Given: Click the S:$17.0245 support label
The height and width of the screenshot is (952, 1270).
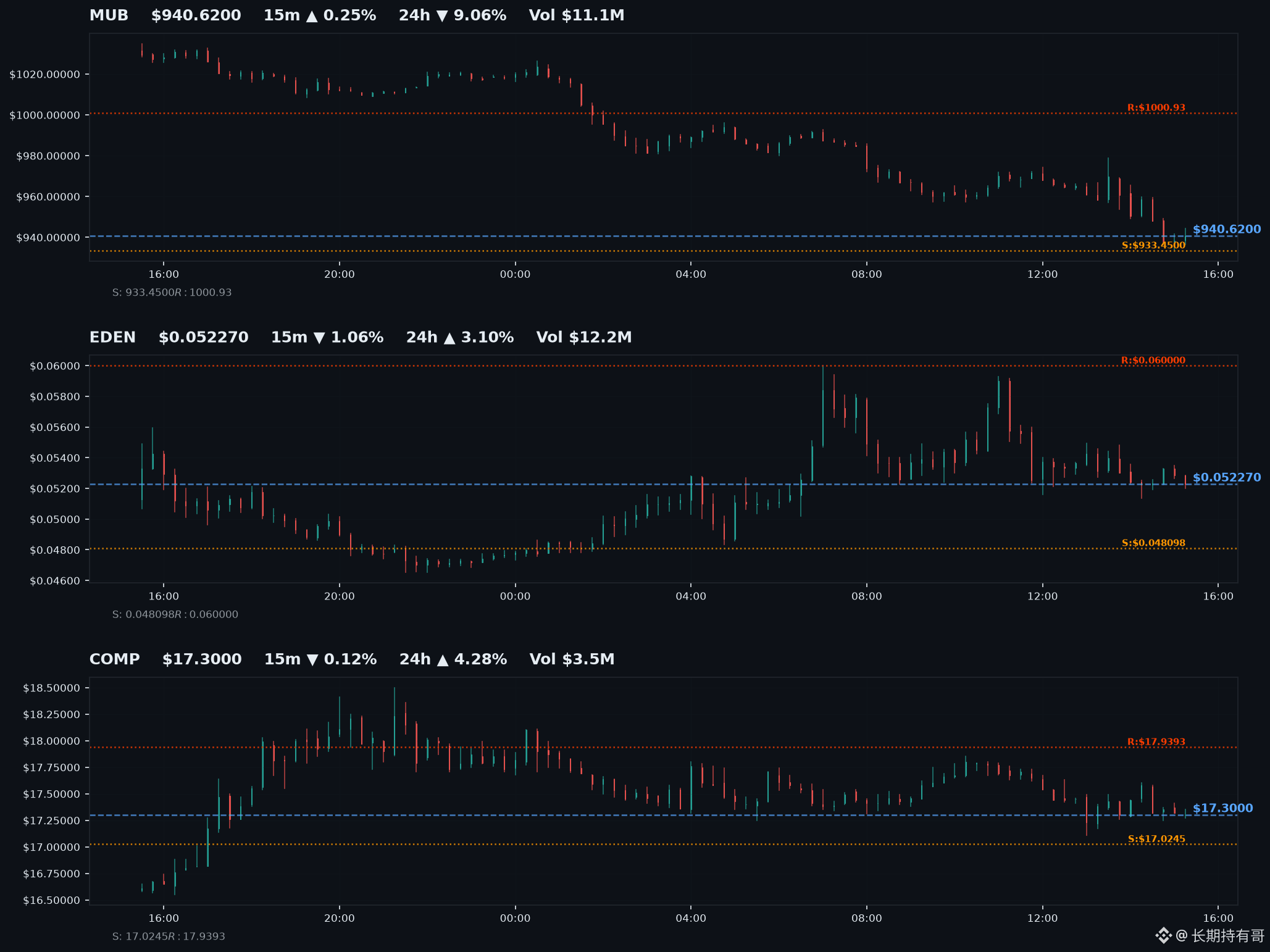Looking at the screenshot, I should (1156, 838).
